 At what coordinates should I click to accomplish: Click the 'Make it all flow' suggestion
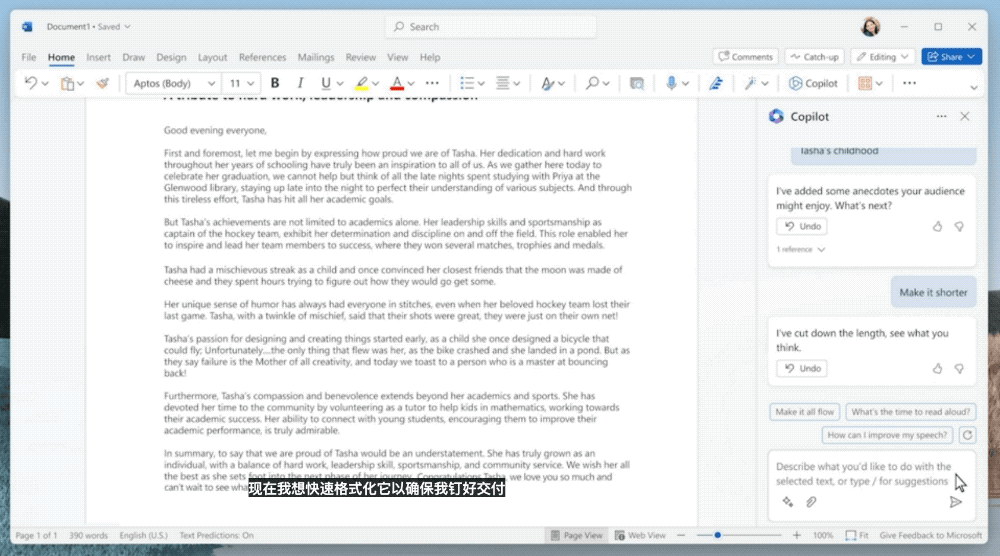click(805, 412)
